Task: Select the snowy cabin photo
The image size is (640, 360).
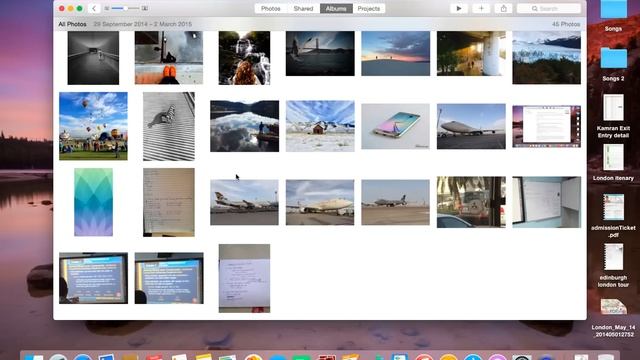Action: (x=320, y=126)
